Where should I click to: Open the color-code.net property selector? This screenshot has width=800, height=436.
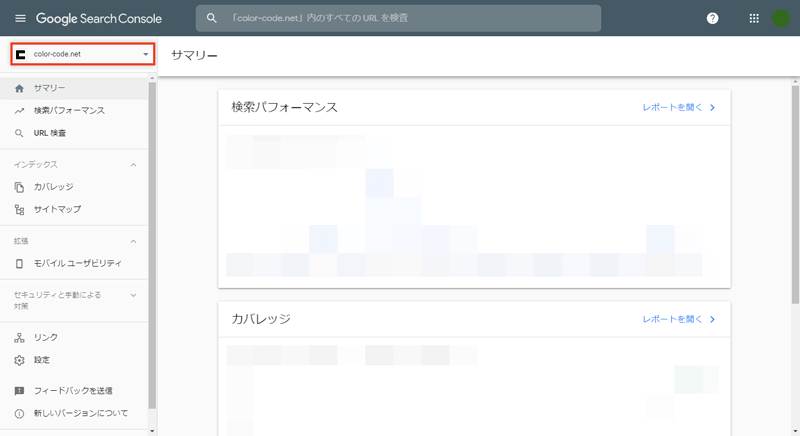coord(83,54)
